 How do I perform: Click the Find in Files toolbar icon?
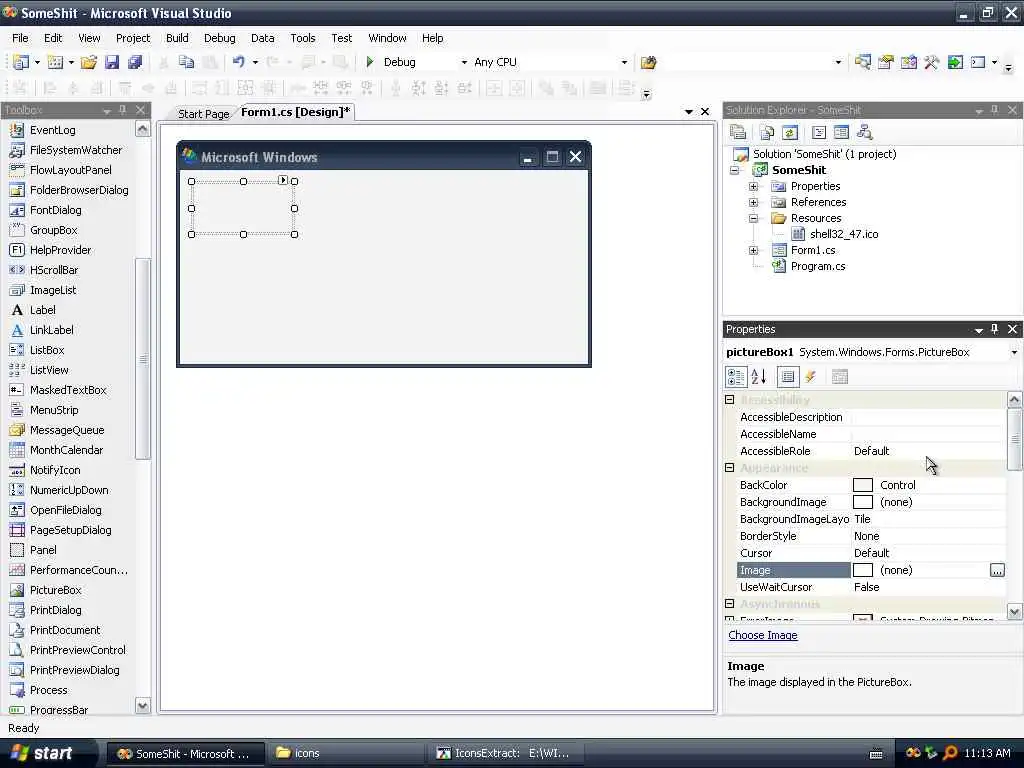coord(648,62)
